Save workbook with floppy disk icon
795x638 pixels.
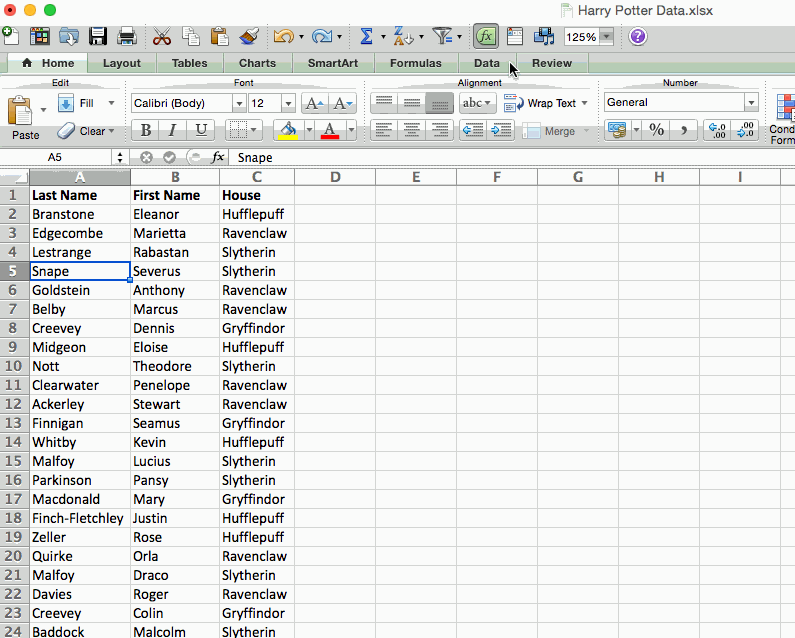click(98, 37)
